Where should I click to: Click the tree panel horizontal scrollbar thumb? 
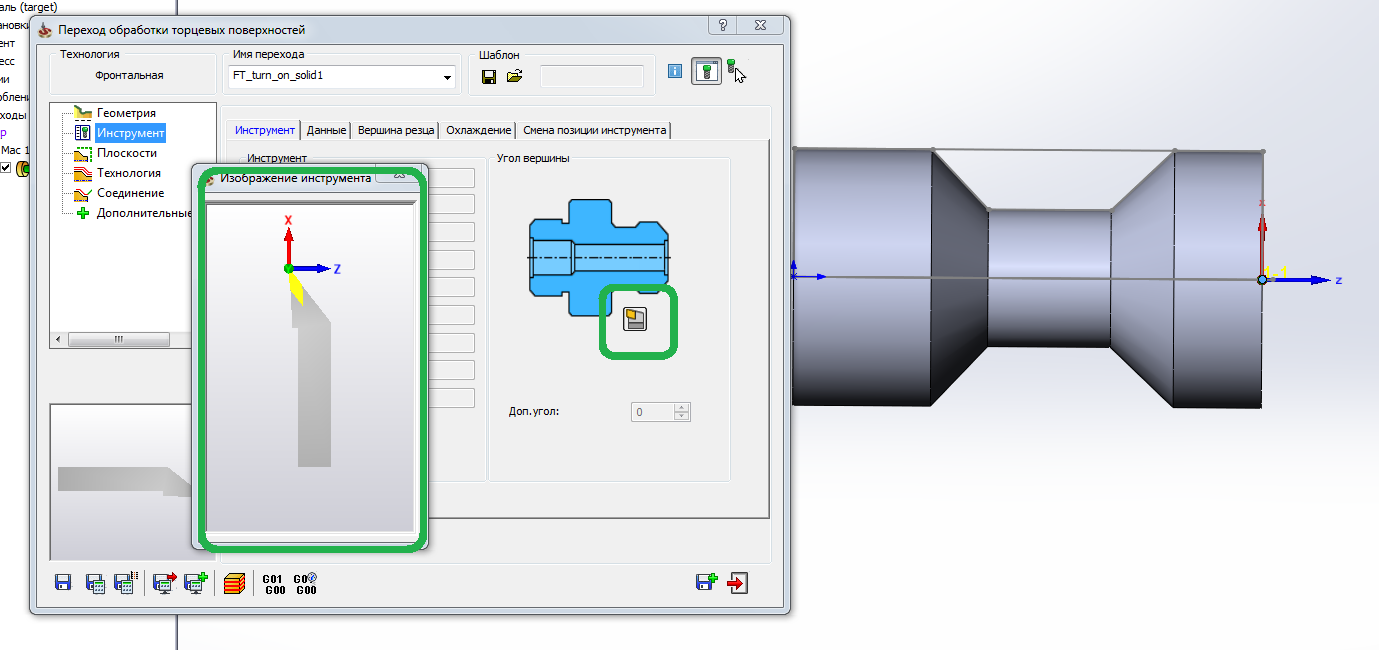pos(118,339)
